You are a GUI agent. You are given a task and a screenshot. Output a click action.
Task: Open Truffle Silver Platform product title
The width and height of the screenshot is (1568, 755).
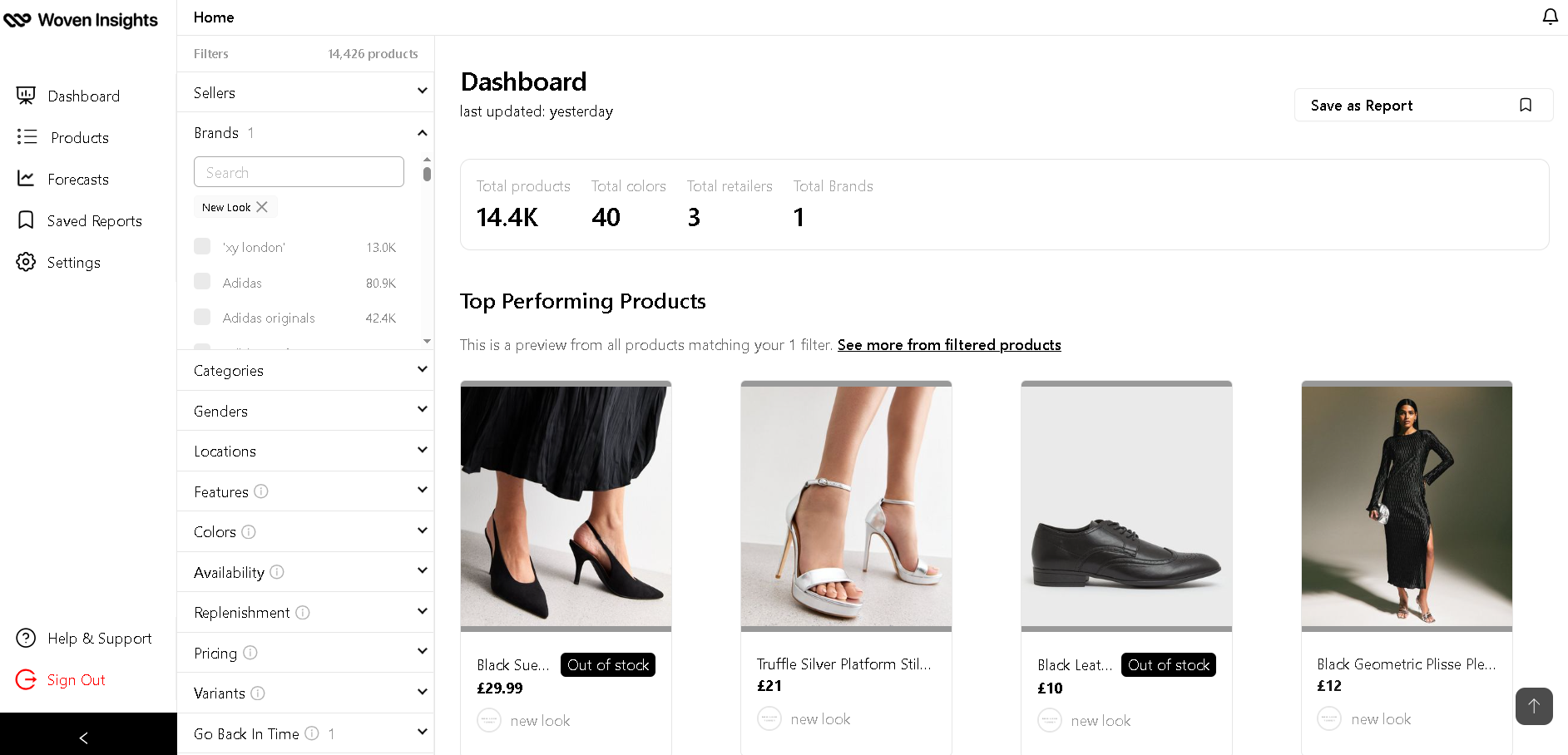pyautogui.click(x=843, y=664)
